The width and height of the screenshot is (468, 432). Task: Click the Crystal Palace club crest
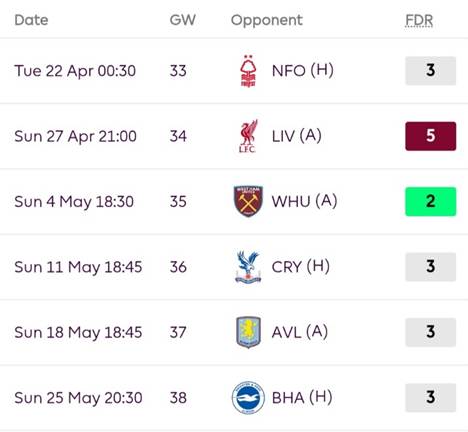click(248, 267)
